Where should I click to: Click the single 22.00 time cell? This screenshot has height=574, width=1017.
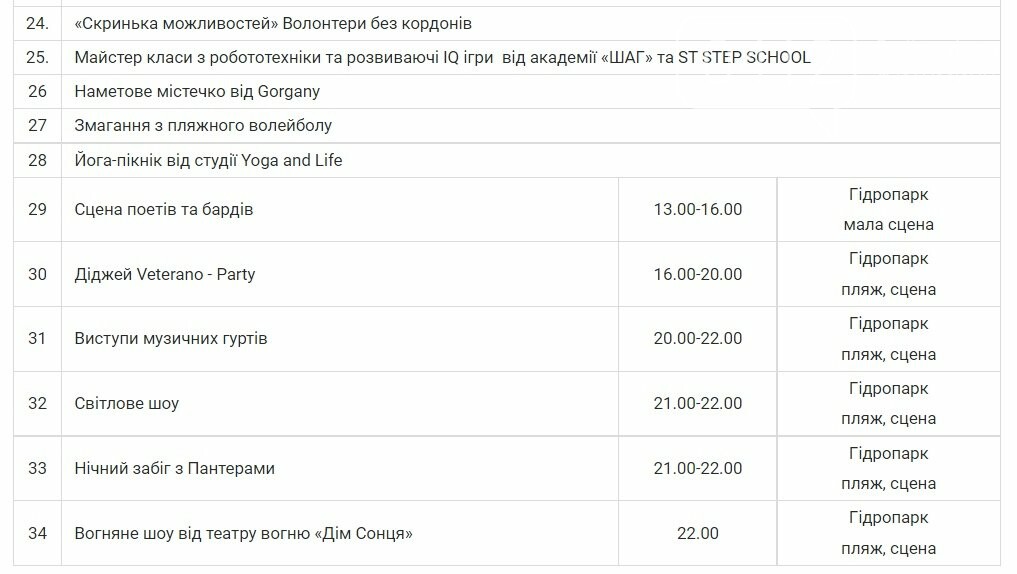coord(697,533)
